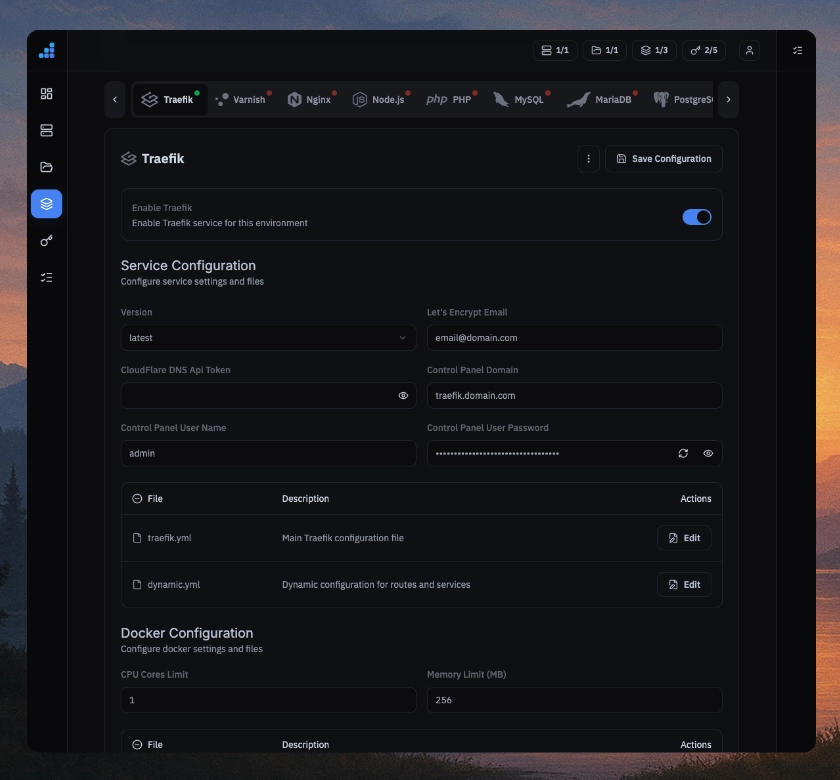Click the servers icon in left sidebar
This screenshot has width=840, height=780.
[46, 131]
